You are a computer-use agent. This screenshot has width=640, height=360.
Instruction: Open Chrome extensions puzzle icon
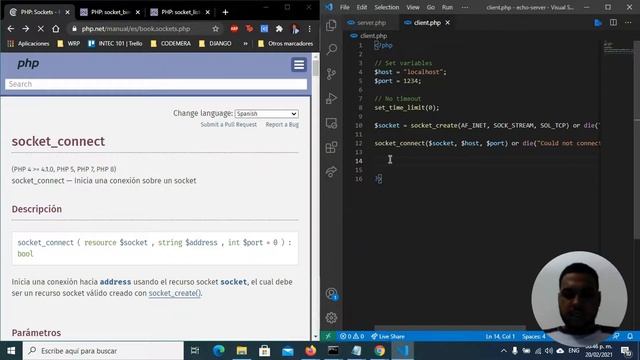click(279, 29)
